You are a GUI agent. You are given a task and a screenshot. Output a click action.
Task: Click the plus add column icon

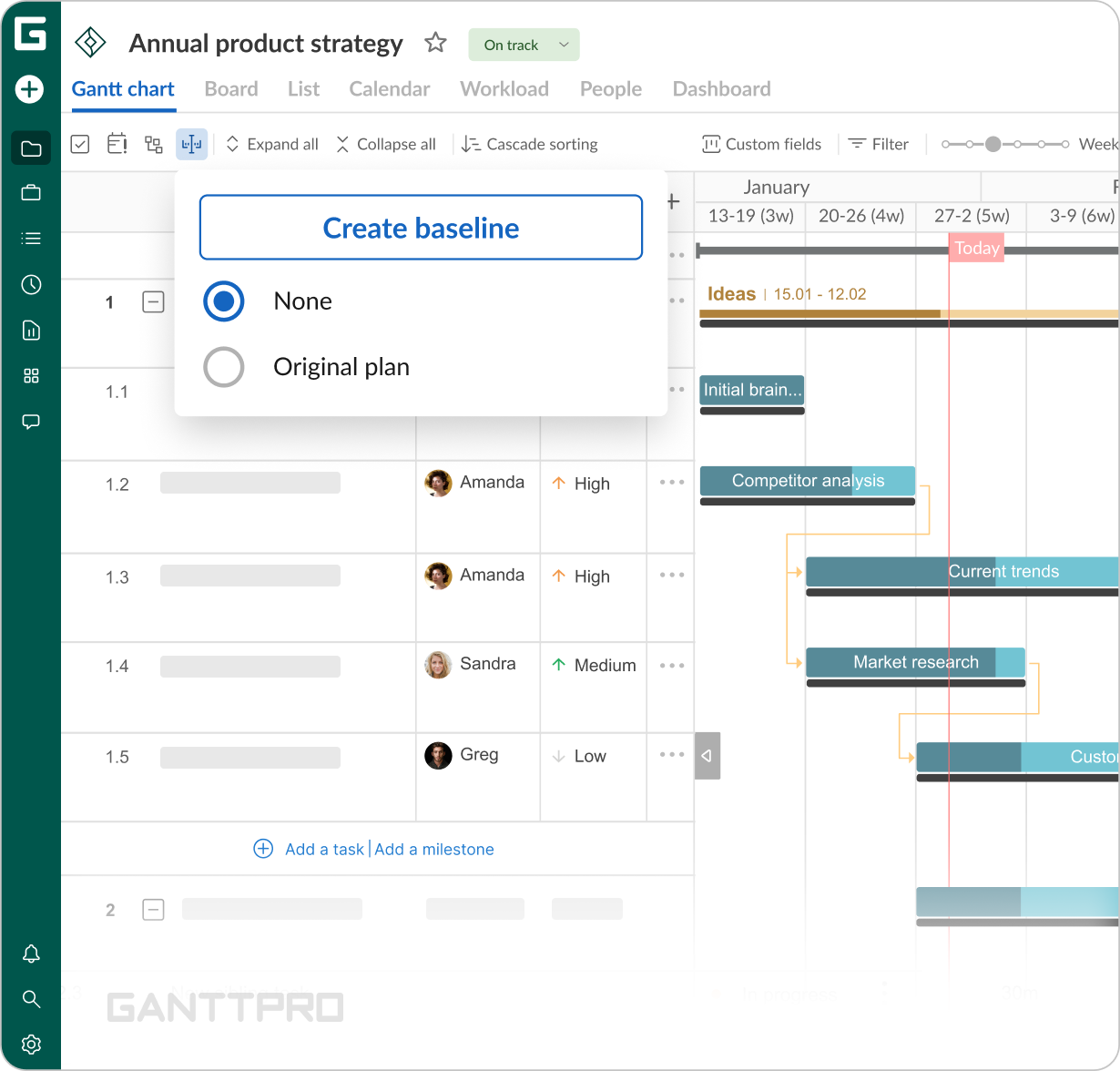click(x=673, y=201)
